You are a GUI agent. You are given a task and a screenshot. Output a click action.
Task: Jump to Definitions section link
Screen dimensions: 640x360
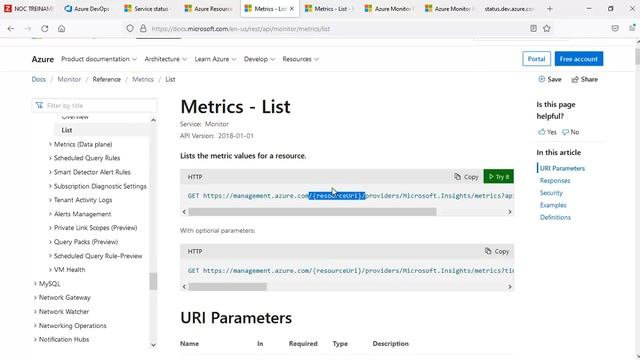pos(555,217)
